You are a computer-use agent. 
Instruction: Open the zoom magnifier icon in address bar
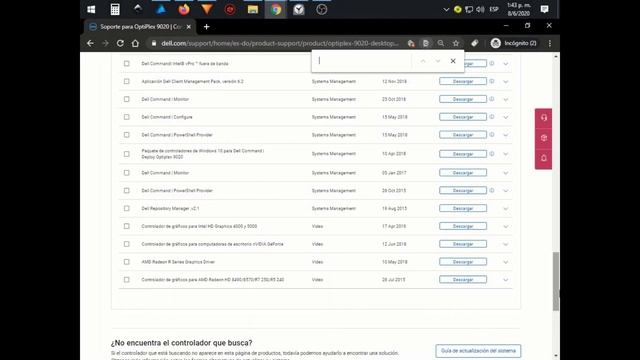point(441,43)
